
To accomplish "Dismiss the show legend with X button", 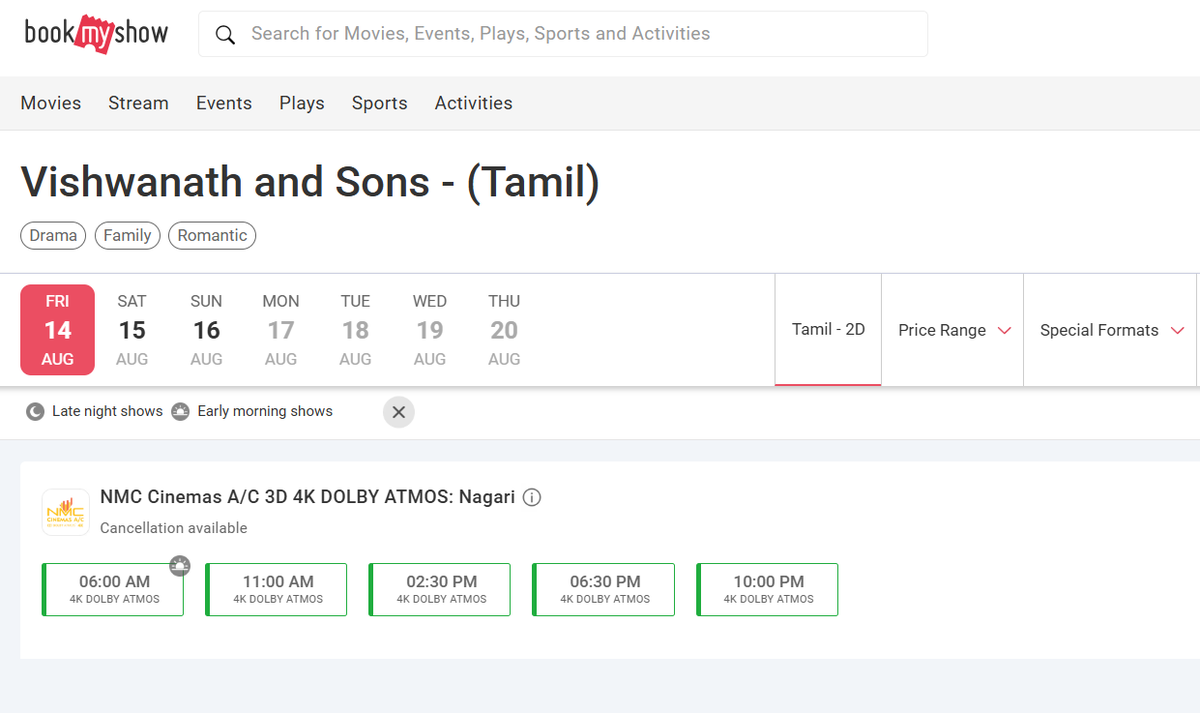I will [x=399, y=412].
